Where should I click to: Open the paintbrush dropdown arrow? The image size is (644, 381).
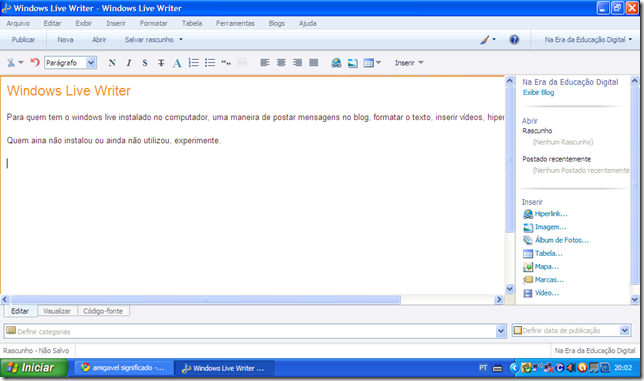tap(494, 40)
